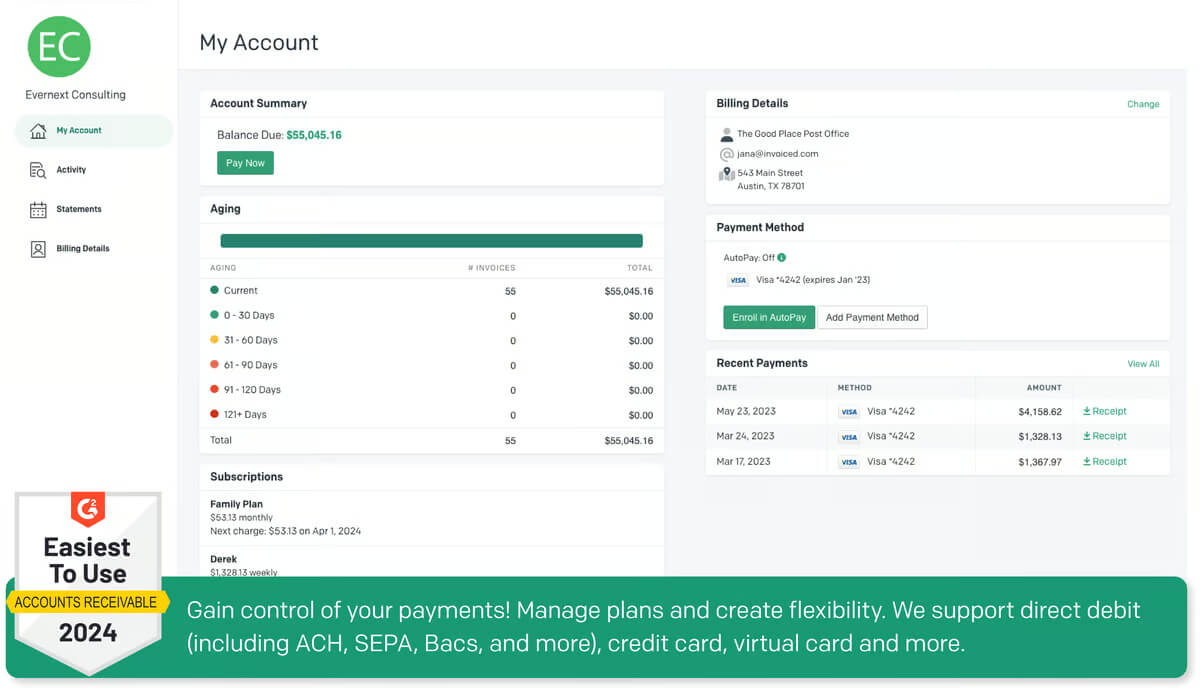The image size is (1200, 688).
Task: Click the red dot next to 121+ Days
Action: point(214,414)
